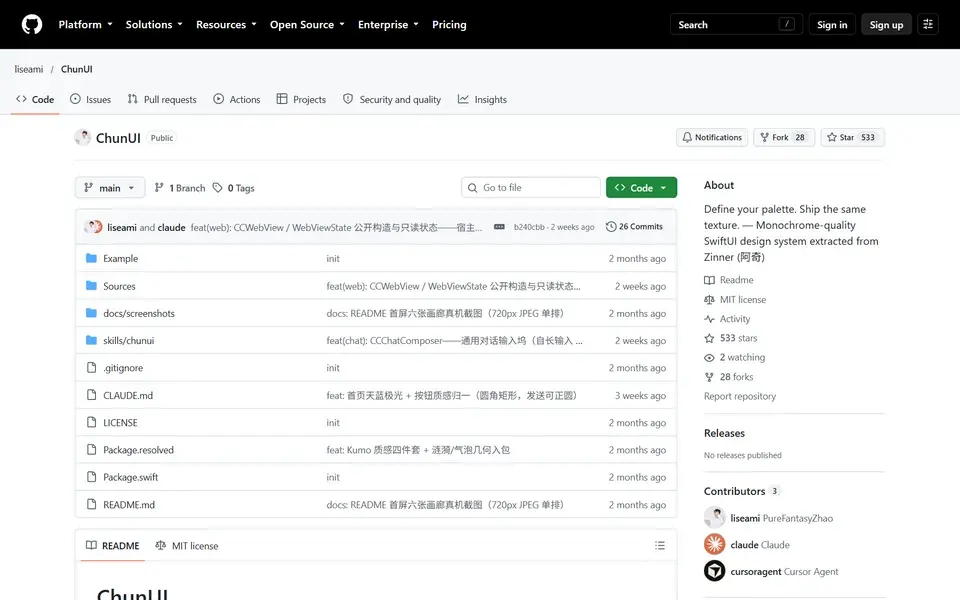
Task: Click the Pricing link
Action: 449,24
